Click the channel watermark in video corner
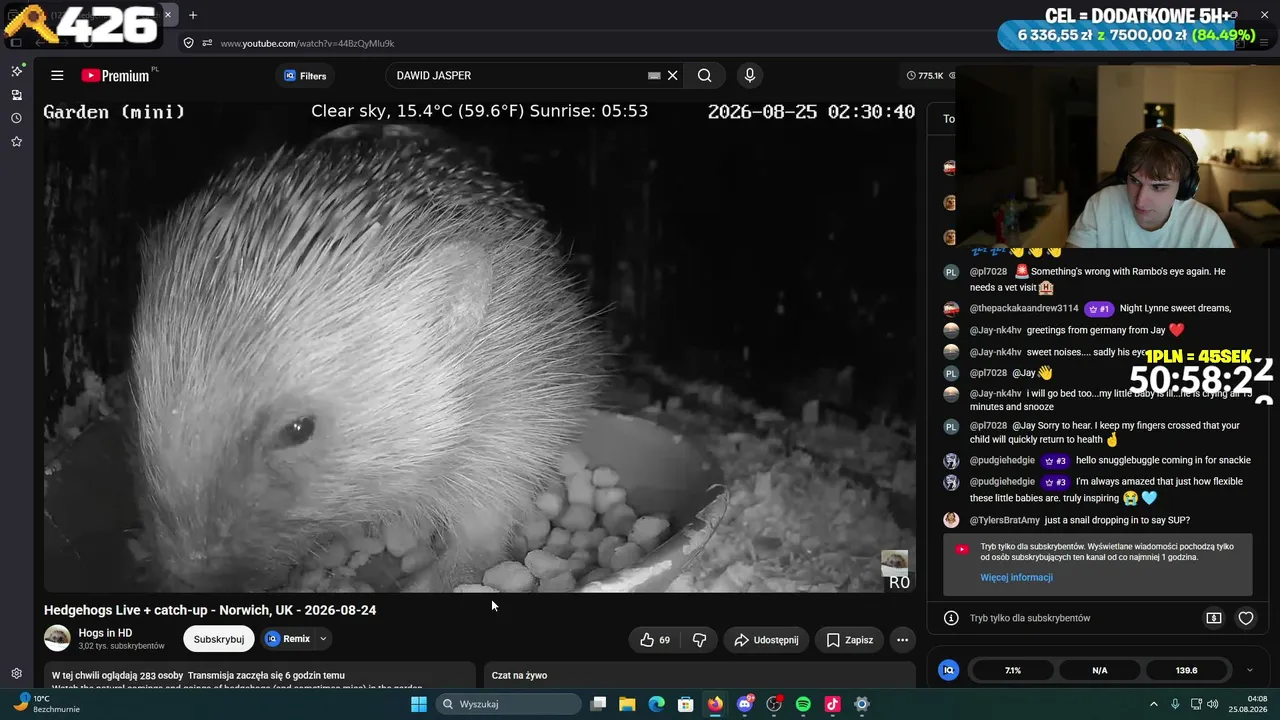 point(894,564)
